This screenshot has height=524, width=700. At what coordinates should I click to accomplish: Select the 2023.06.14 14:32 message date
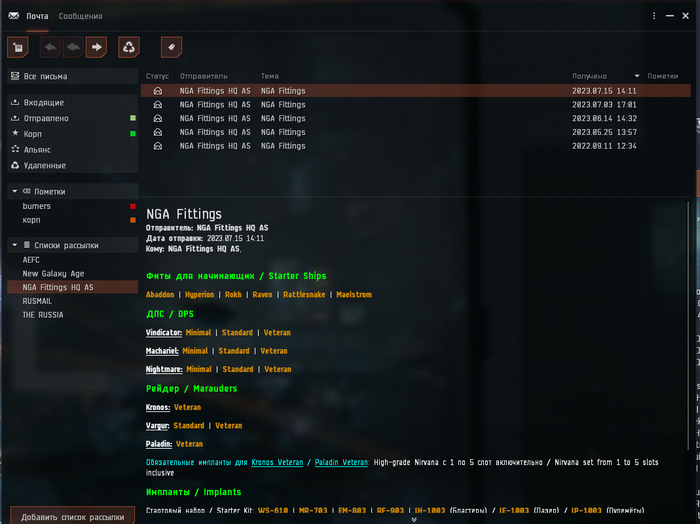[x=604, y=118]
